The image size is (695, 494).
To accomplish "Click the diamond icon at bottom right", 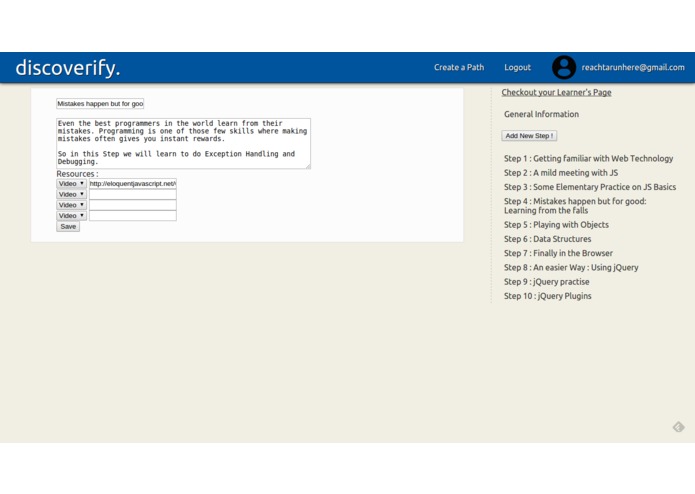I will point(679,427).
